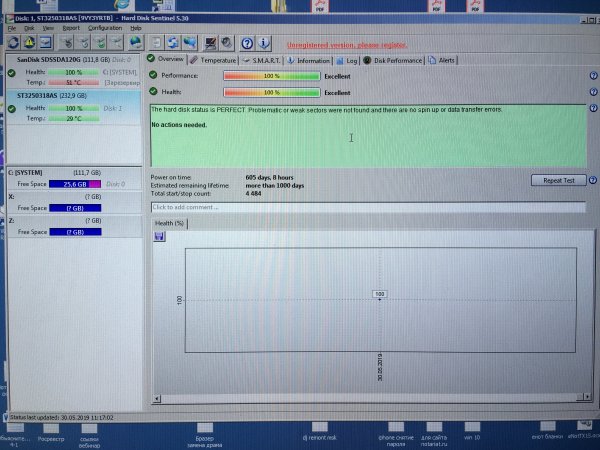The height and width of the screenshot is (450, 600).
Task: Open the Disk Performance tab
Action: point(396,60)
